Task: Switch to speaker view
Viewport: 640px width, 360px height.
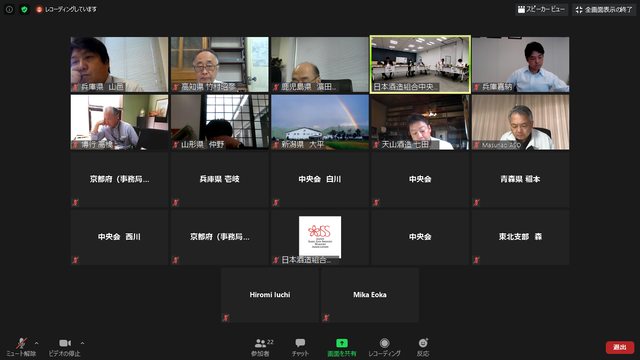Action: click(541, 9)
